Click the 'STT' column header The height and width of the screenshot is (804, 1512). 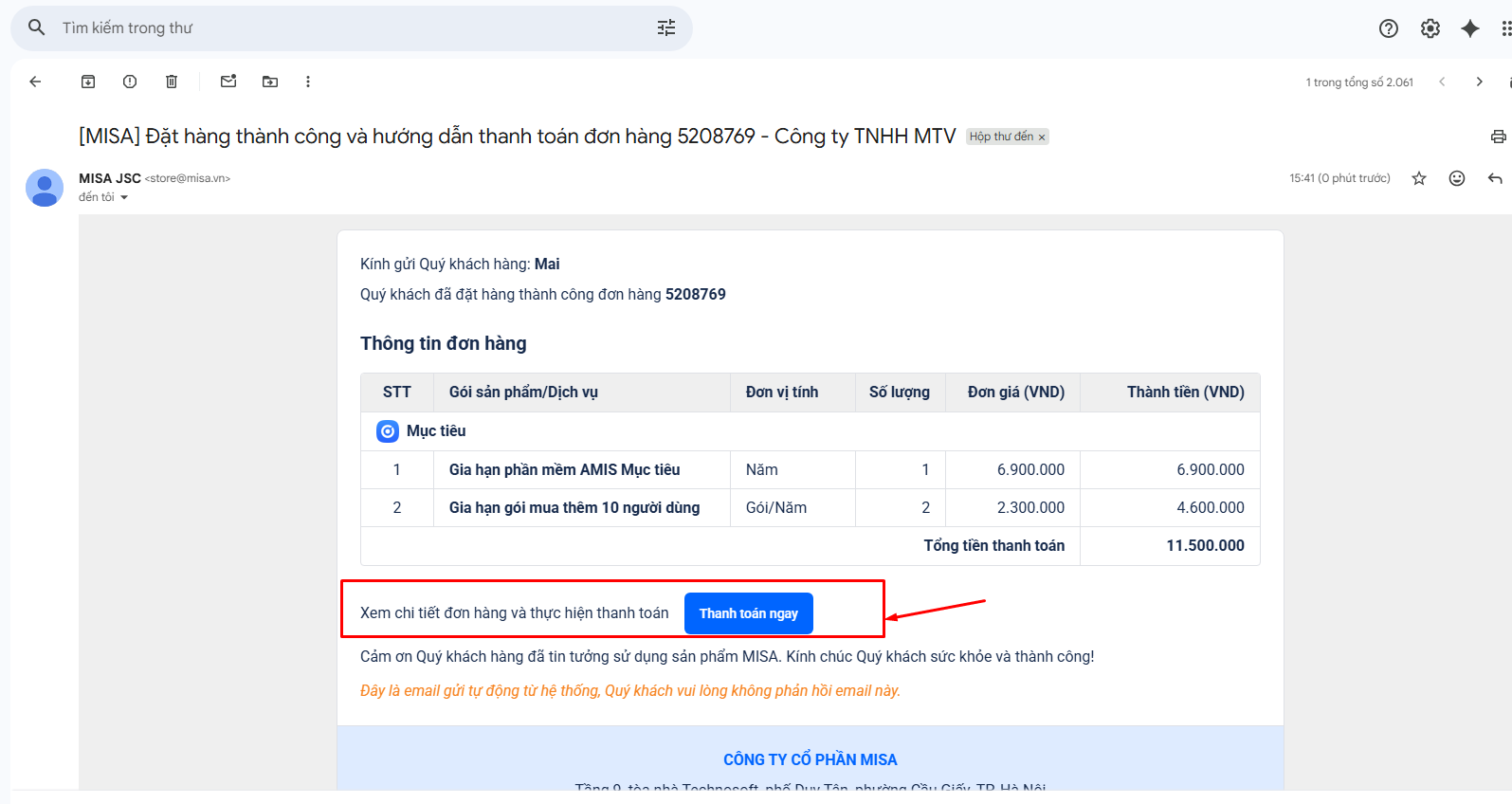[397, 392]
